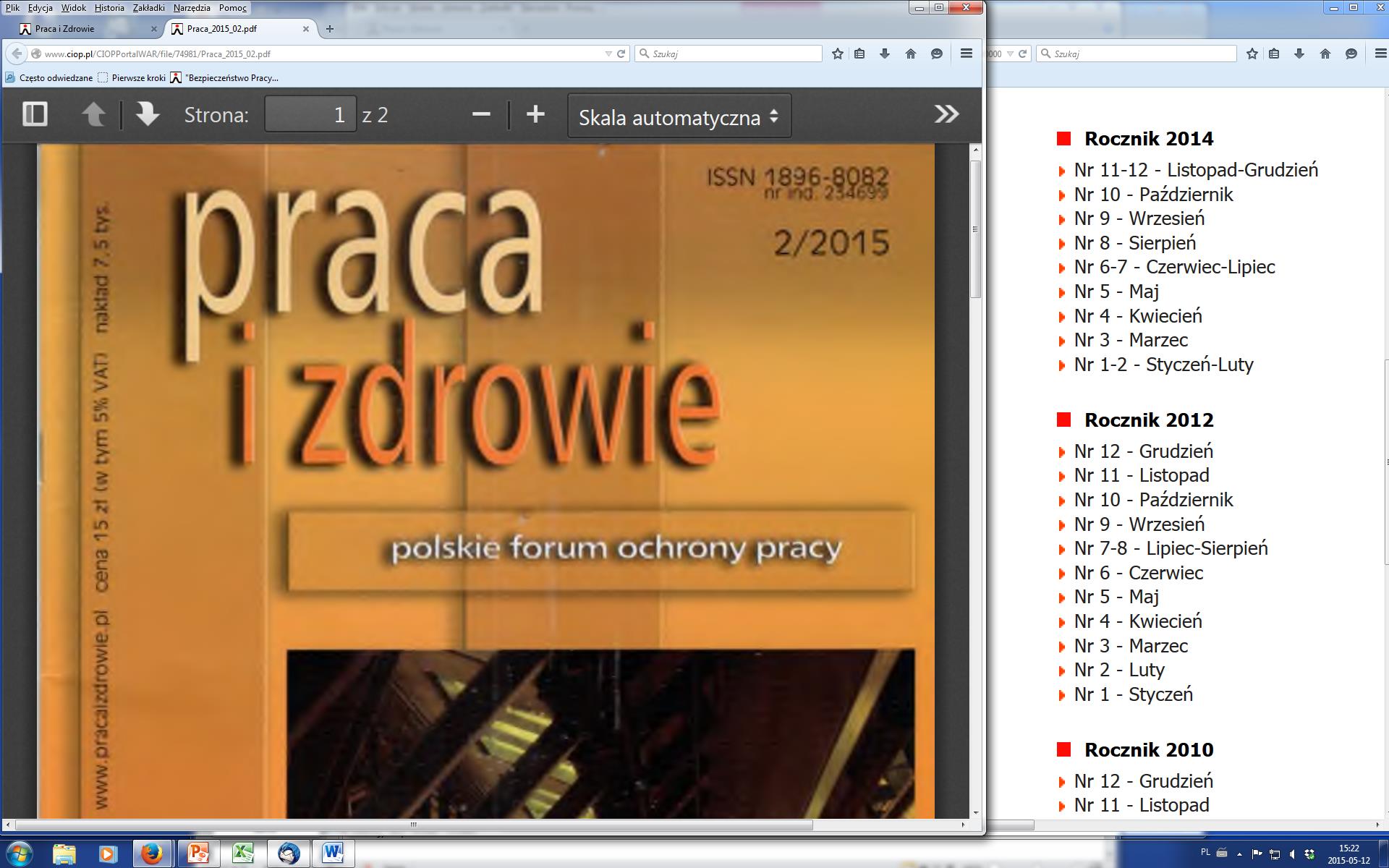Viewport: 1389px width, 868px height.
Task: Click the Szukaj search box in front window
Action: [x=729, y=54]
